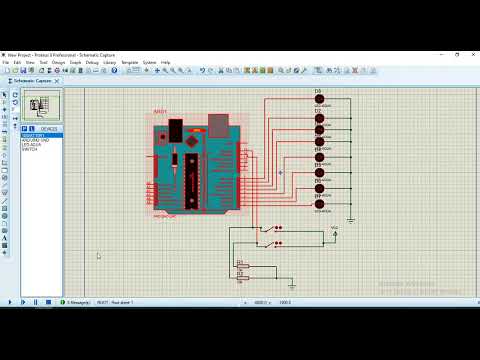This screenshot has width=480, height=360.
Task: Open the Template menu
Action: [130, 62]
